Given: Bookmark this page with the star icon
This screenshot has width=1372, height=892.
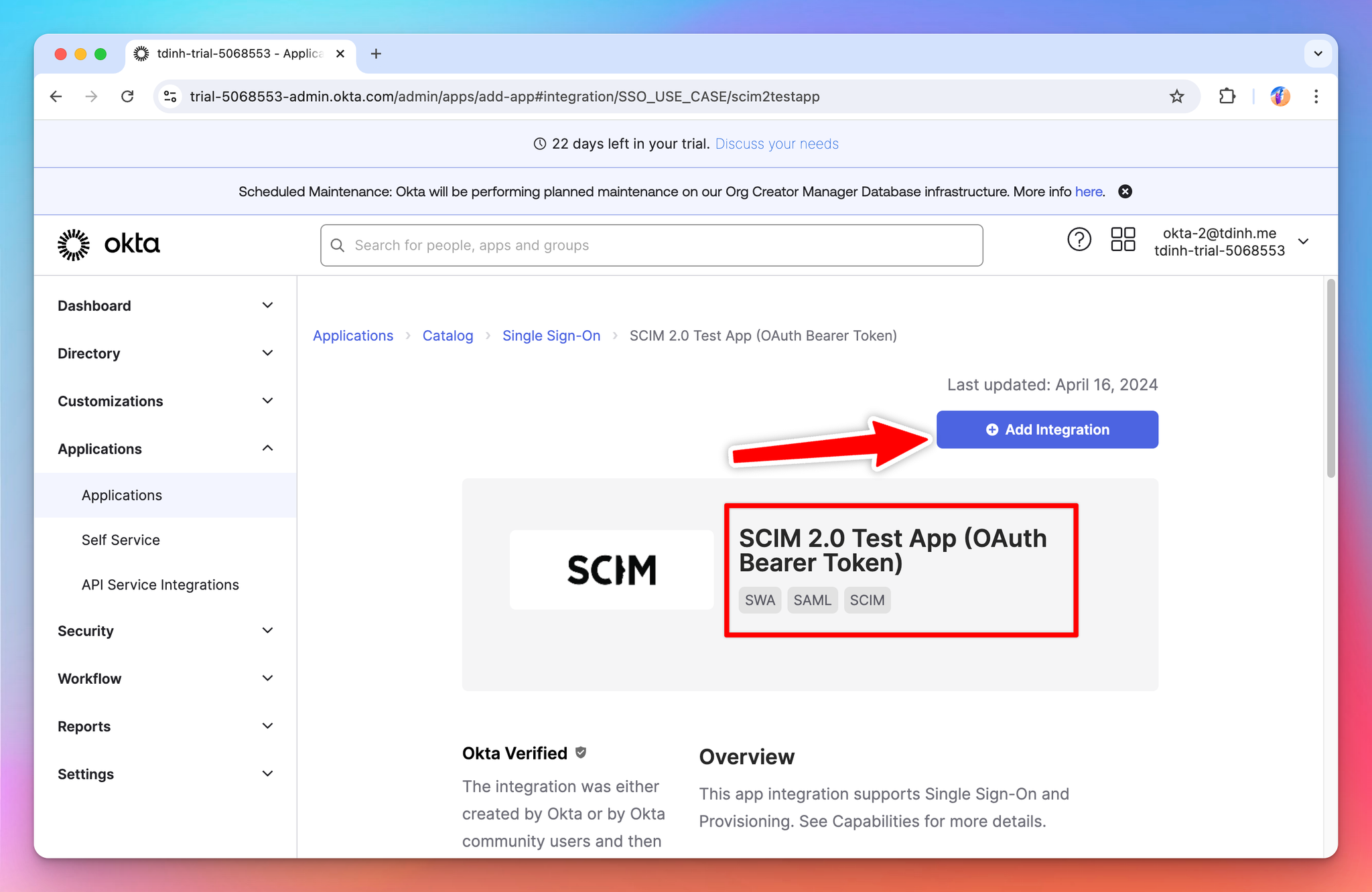Looking at the screenshot, I should (x=1177, y=96).
